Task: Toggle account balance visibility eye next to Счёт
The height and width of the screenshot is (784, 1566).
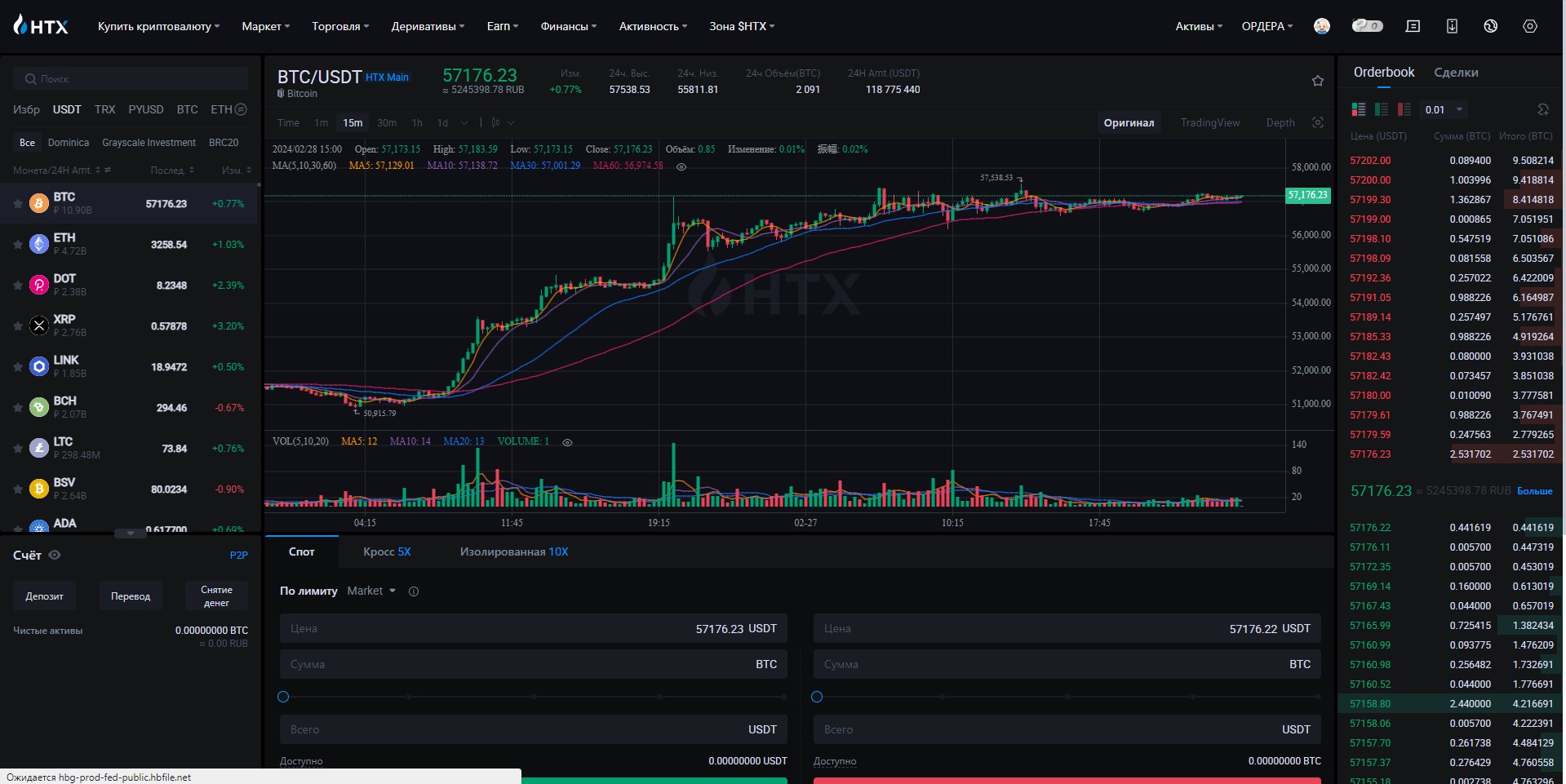Action: (55, 555)
